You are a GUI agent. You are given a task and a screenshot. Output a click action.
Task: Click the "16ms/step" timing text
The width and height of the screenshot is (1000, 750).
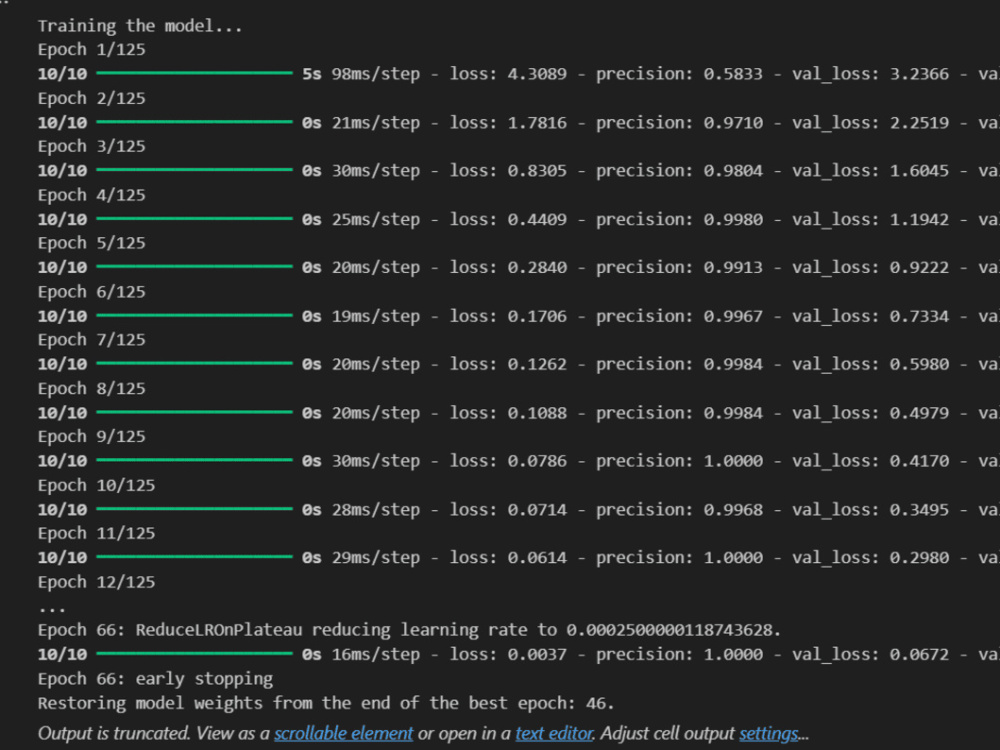pyautogui.click(x=376, y=654)
